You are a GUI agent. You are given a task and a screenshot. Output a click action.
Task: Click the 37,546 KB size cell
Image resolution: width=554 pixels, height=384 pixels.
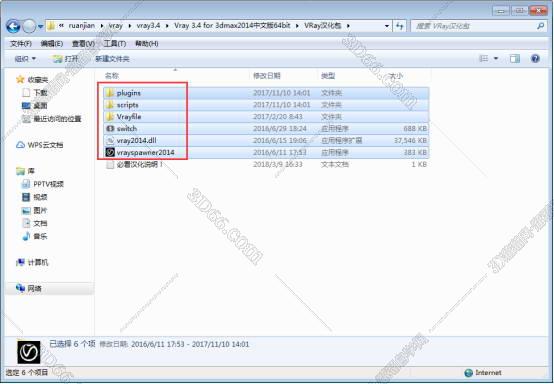(x=410, y=141)
